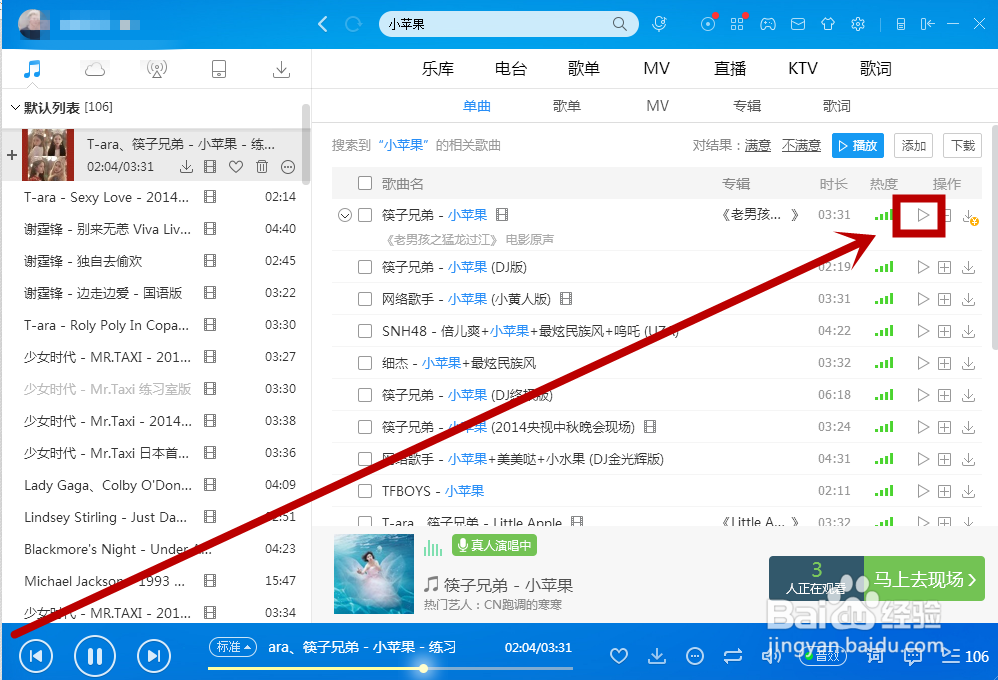
Task: Click the 马上去现场 button
Action: [924, 579]
